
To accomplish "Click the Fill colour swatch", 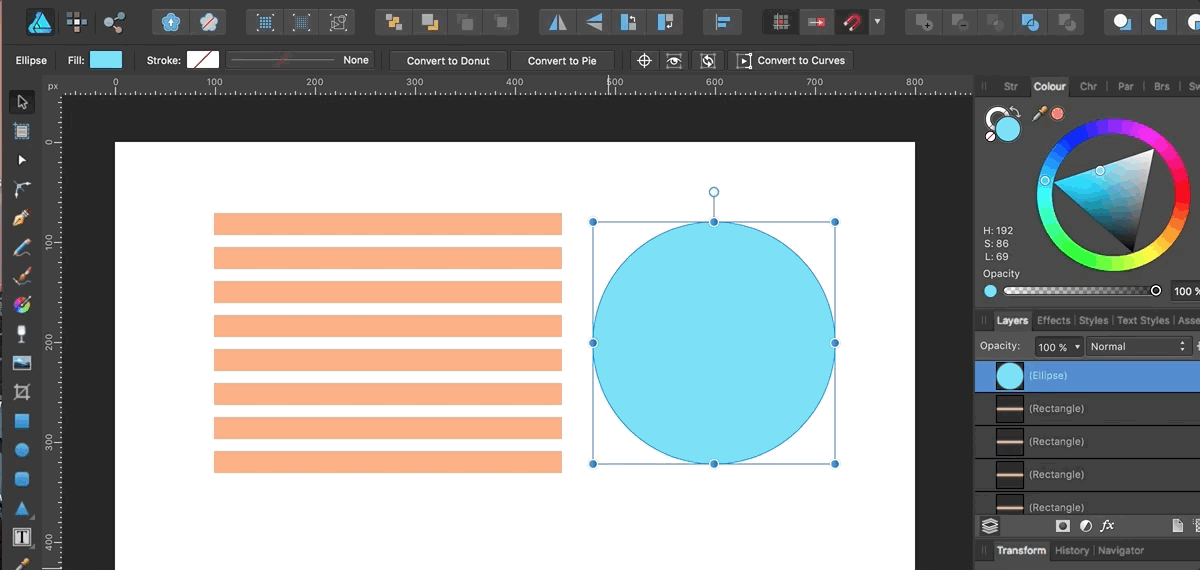I will tap(106, 60).
